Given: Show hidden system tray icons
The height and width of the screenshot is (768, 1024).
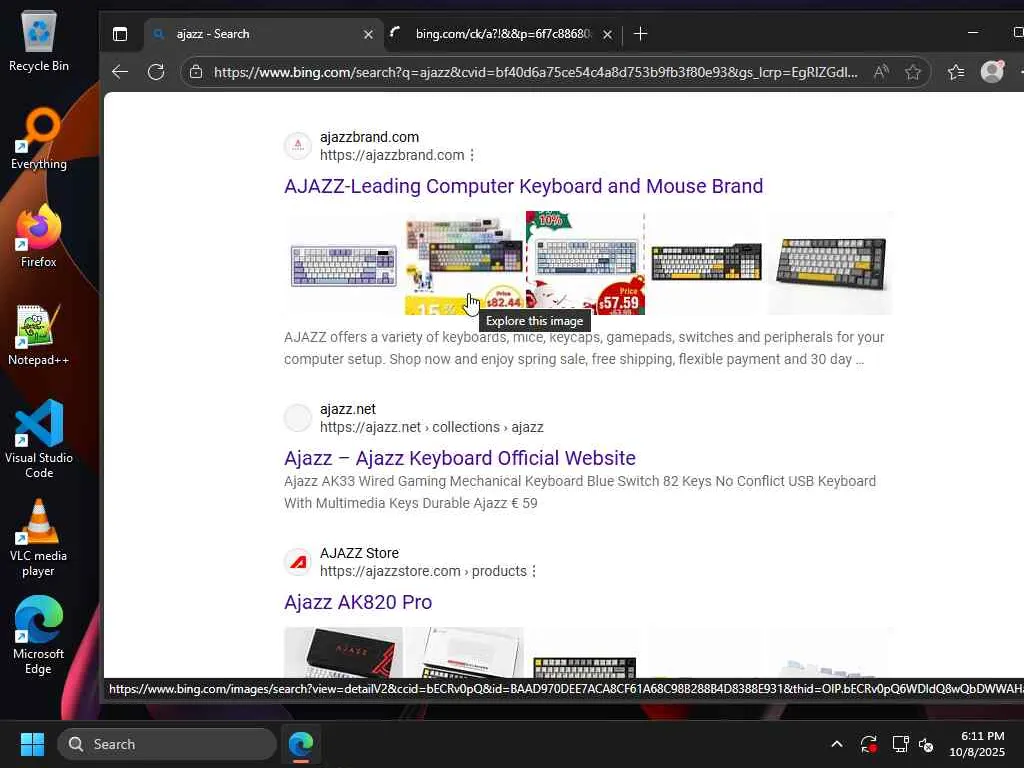Looking at the screenshot, I should coord(837,744).
